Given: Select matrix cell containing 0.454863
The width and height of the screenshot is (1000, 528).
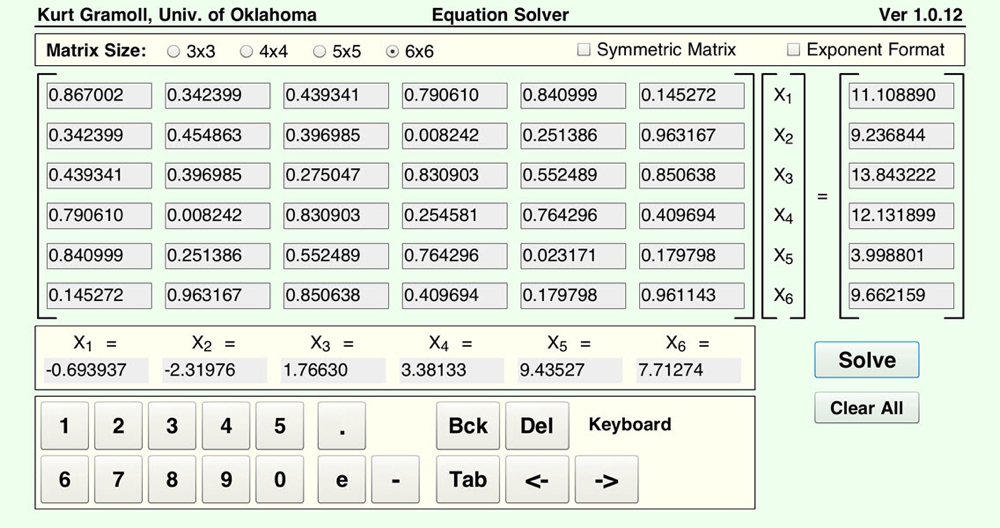Looking at the screenshot, I should point(217,135).
